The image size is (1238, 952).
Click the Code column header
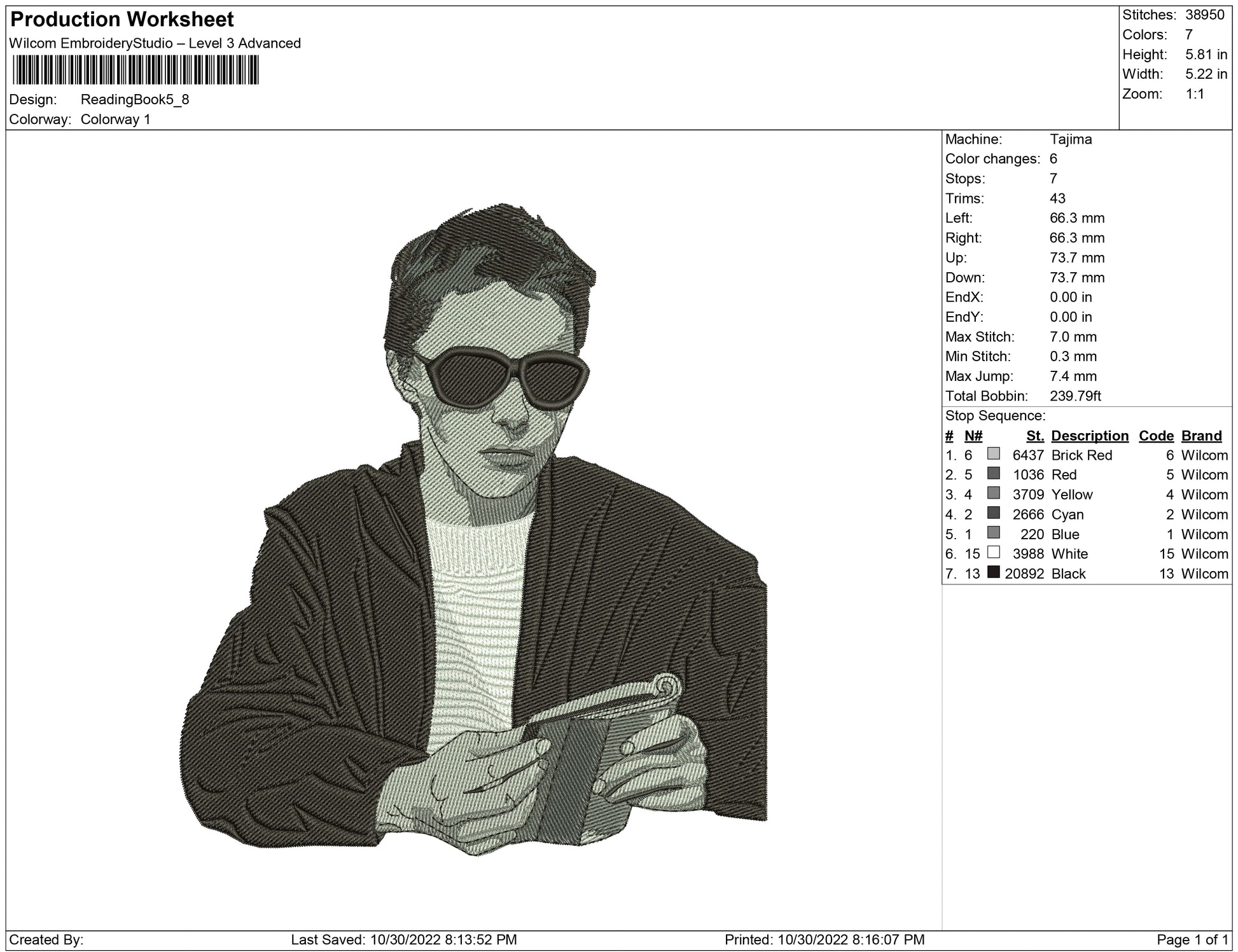[1156, 436]
